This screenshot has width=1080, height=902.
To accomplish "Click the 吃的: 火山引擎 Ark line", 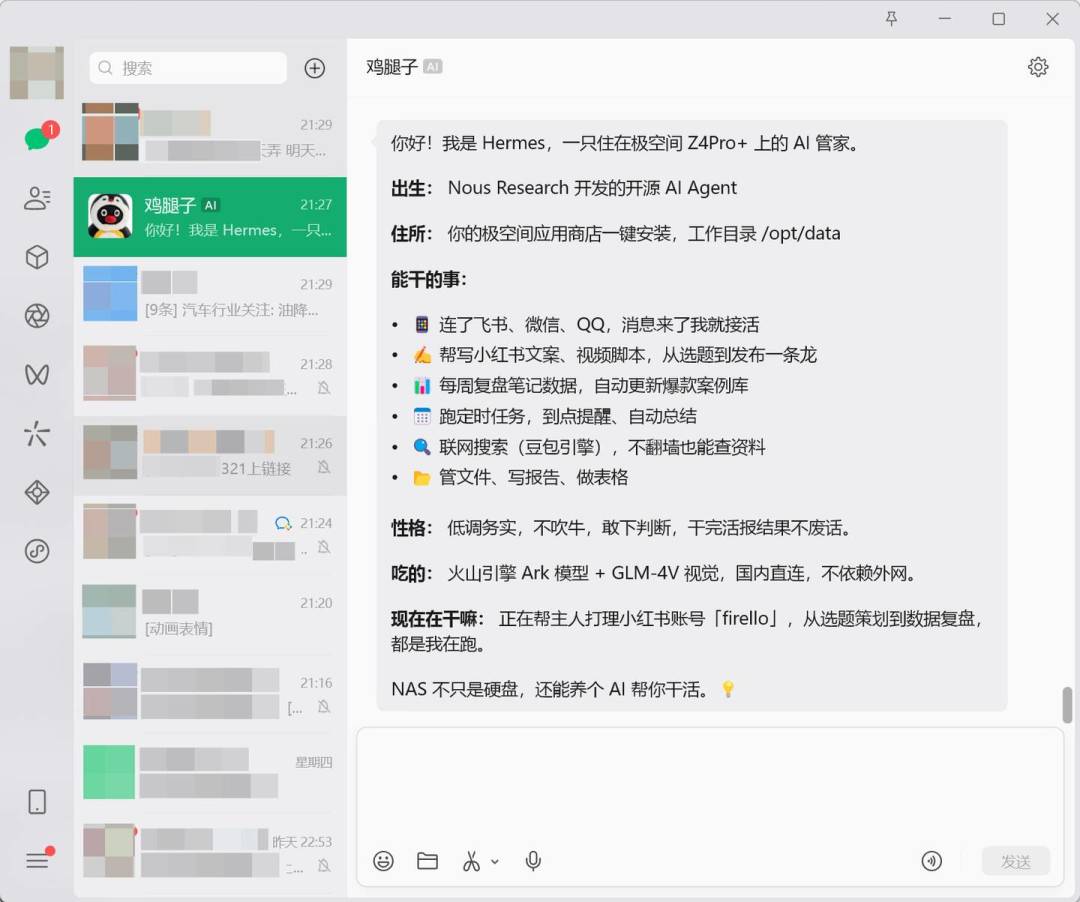I will tap(654, 574).
